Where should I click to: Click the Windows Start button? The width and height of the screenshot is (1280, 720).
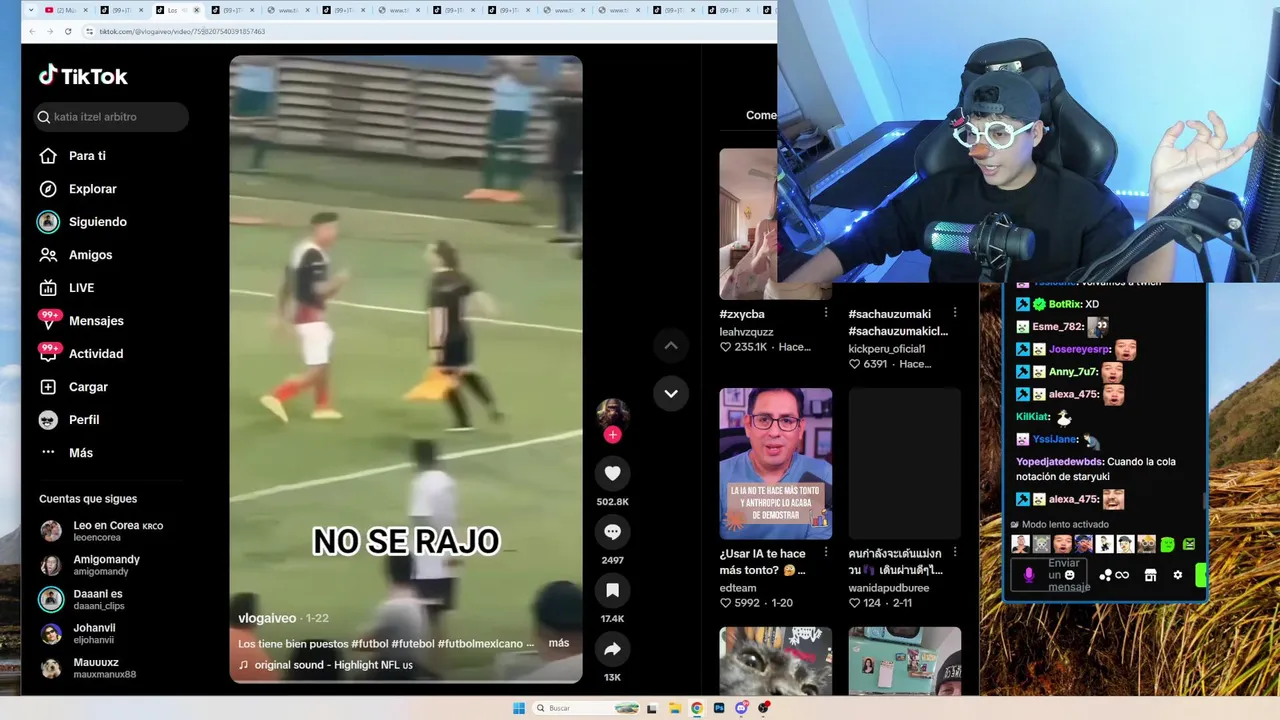click(519, 708)
